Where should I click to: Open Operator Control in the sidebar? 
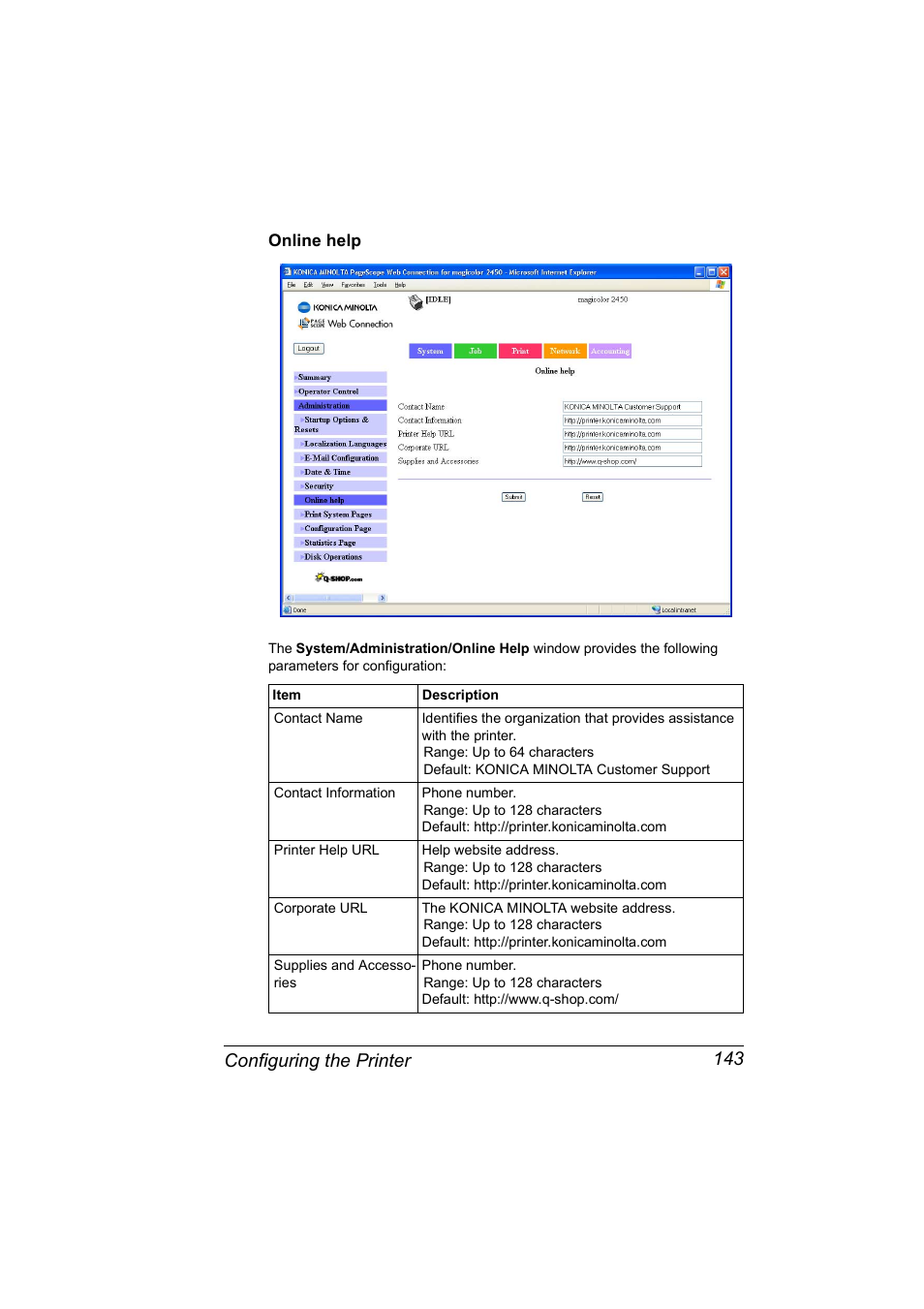point(340,391)
